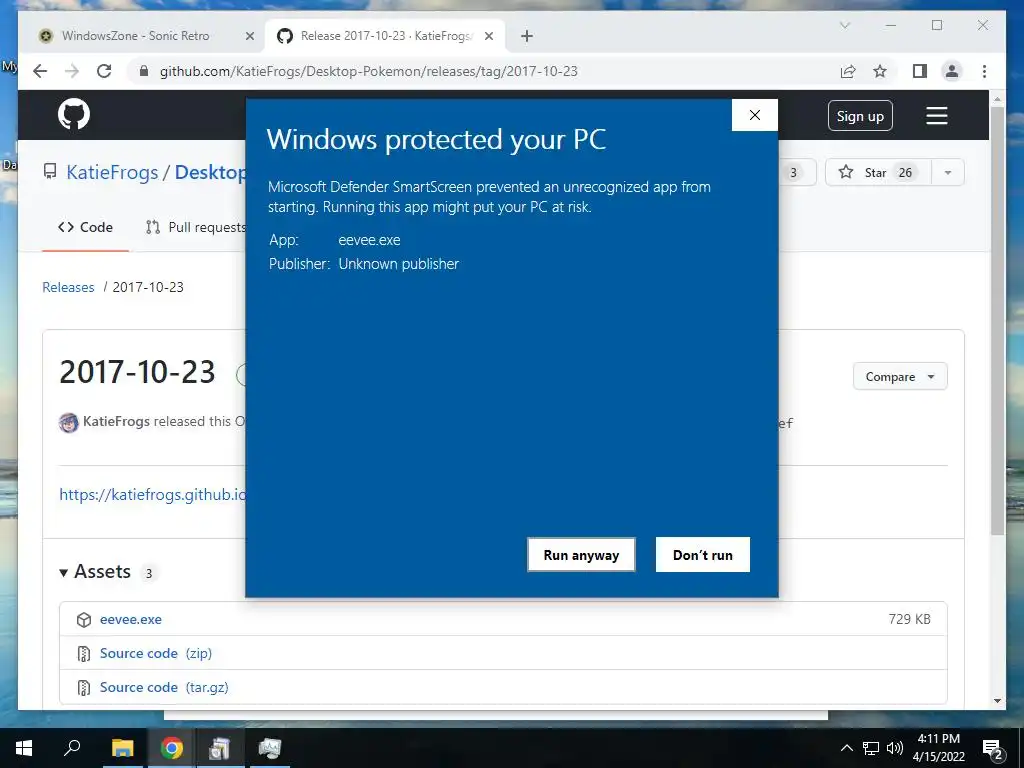Share this page icon in address bar
Viewport: 1024px width, 768px height.
tap(848, 71)
